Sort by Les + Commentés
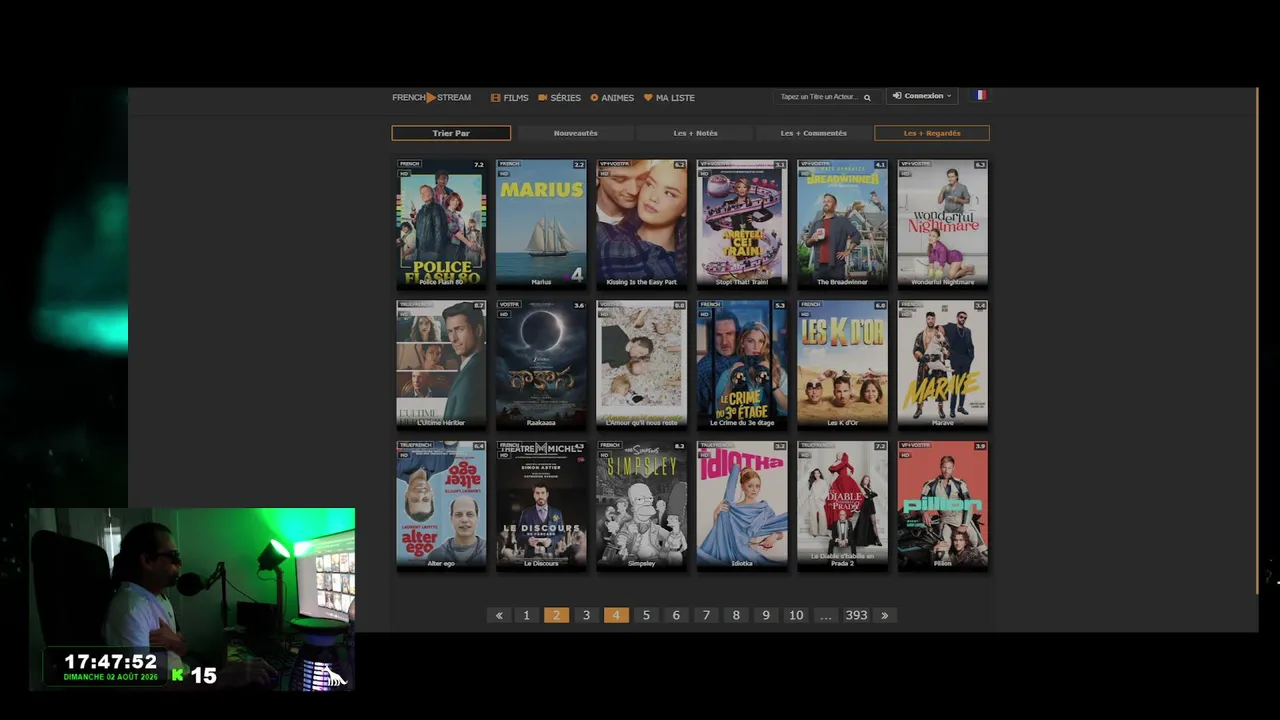The width and height of the screenshot is (1280, 720). point(813,133)
